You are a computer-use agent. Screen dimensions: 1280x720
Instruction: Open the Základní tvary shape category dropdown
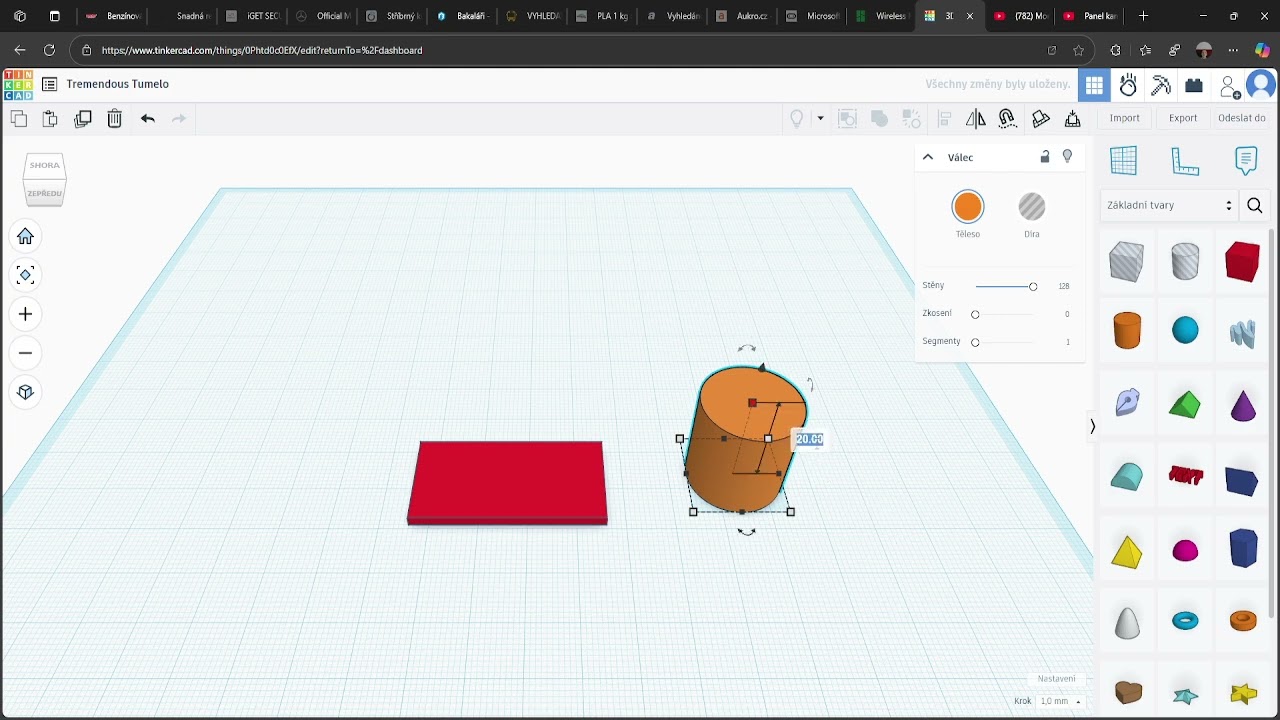point(1169,205)
